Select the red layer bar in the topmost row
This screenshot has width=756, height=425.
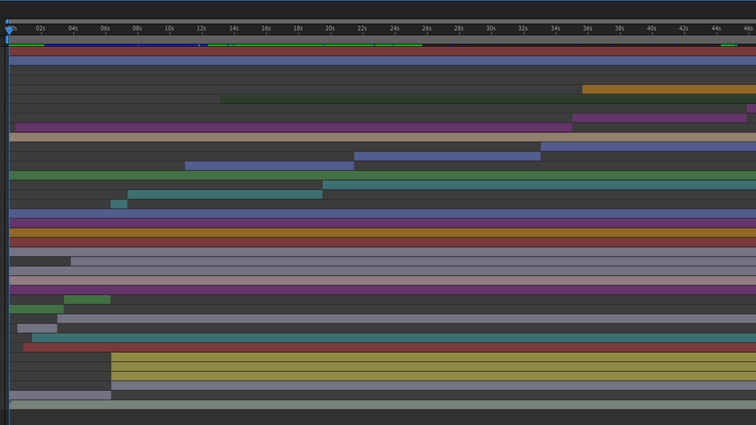[383, 51]
